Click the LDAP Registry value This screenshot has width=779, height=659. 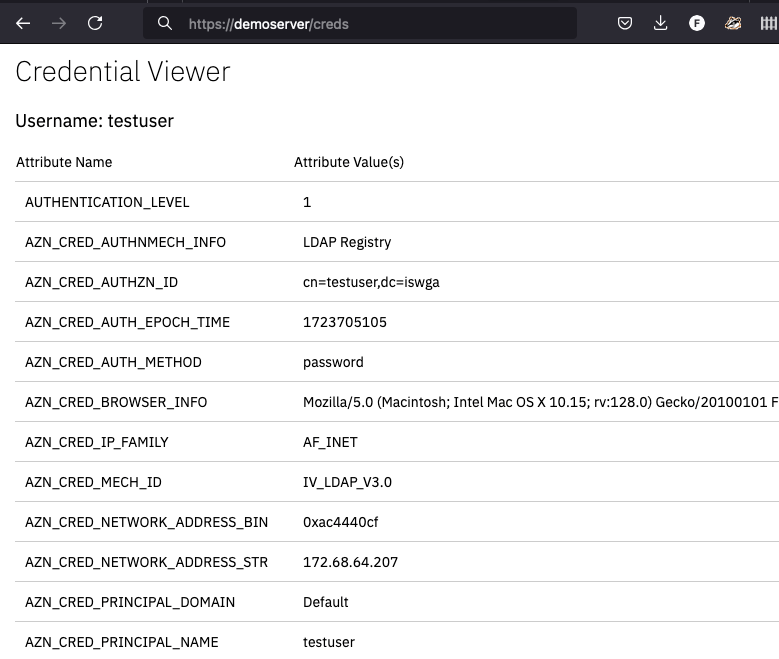click(x=347, y=242)
